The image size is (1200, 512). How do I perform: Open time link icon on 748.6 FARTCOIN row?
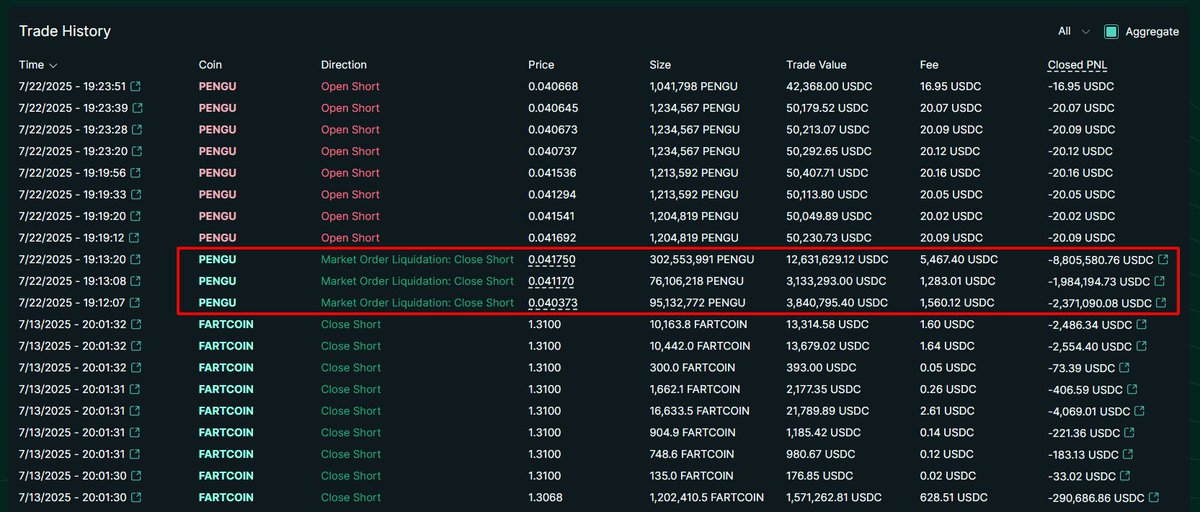click(137, 454)
